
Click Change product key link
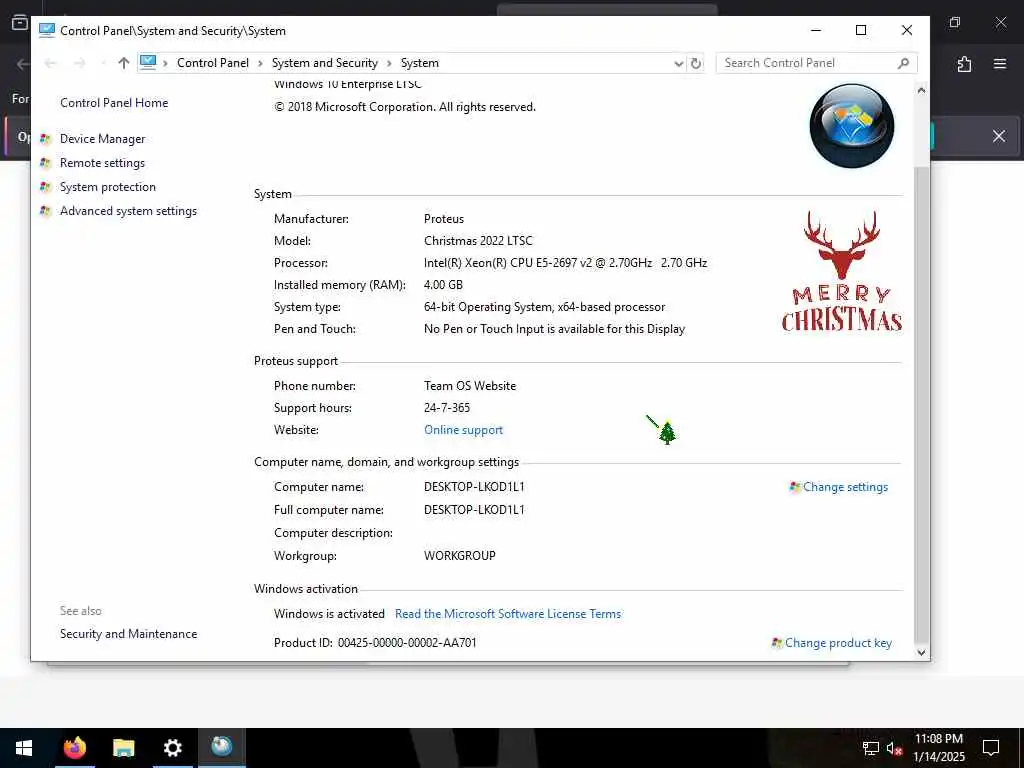pos(839,643)
